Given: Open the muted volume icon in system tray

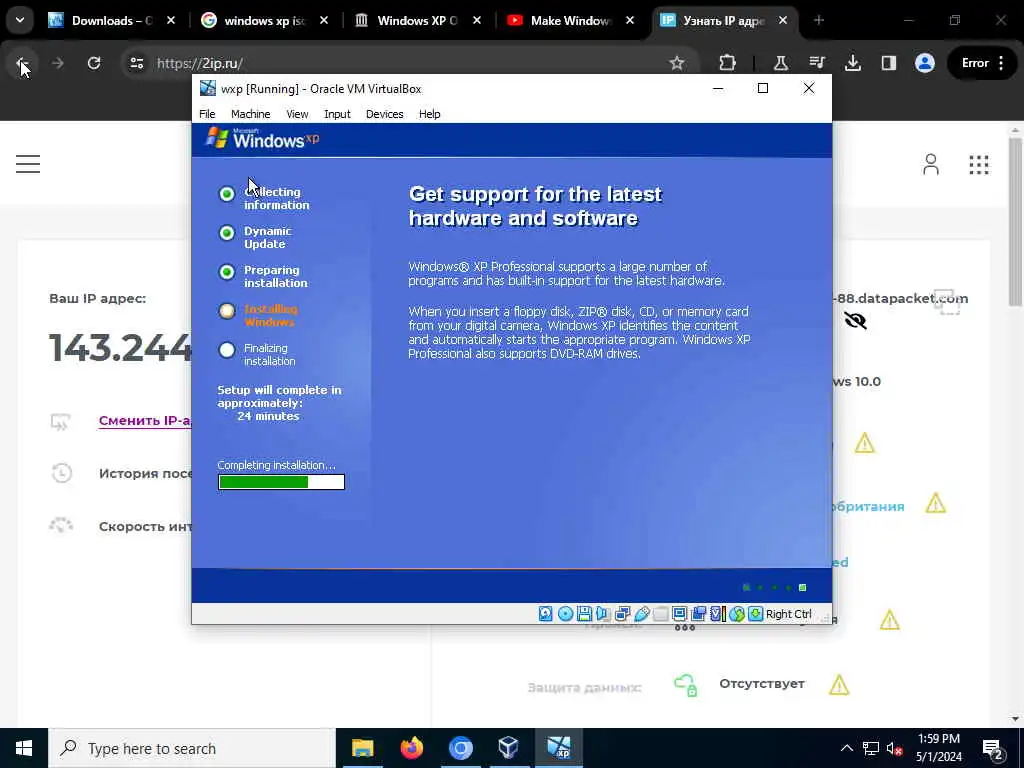Looking at the screenshot, I should click(895, 748).
